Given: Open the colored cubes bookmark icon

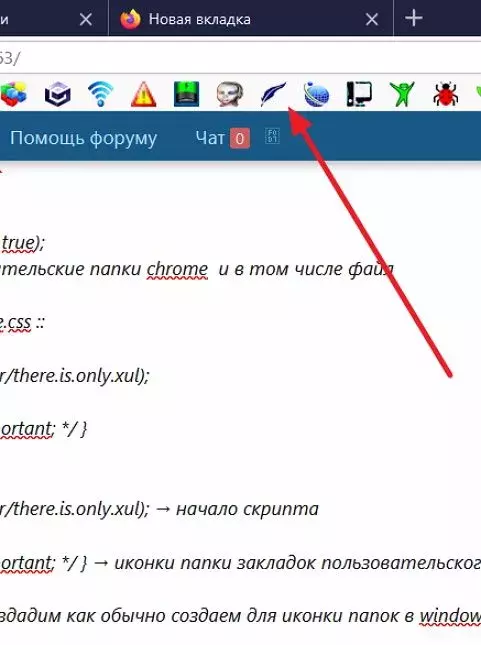Looking at the screenshot, I should pyautogui.click(x=14, y=94).
